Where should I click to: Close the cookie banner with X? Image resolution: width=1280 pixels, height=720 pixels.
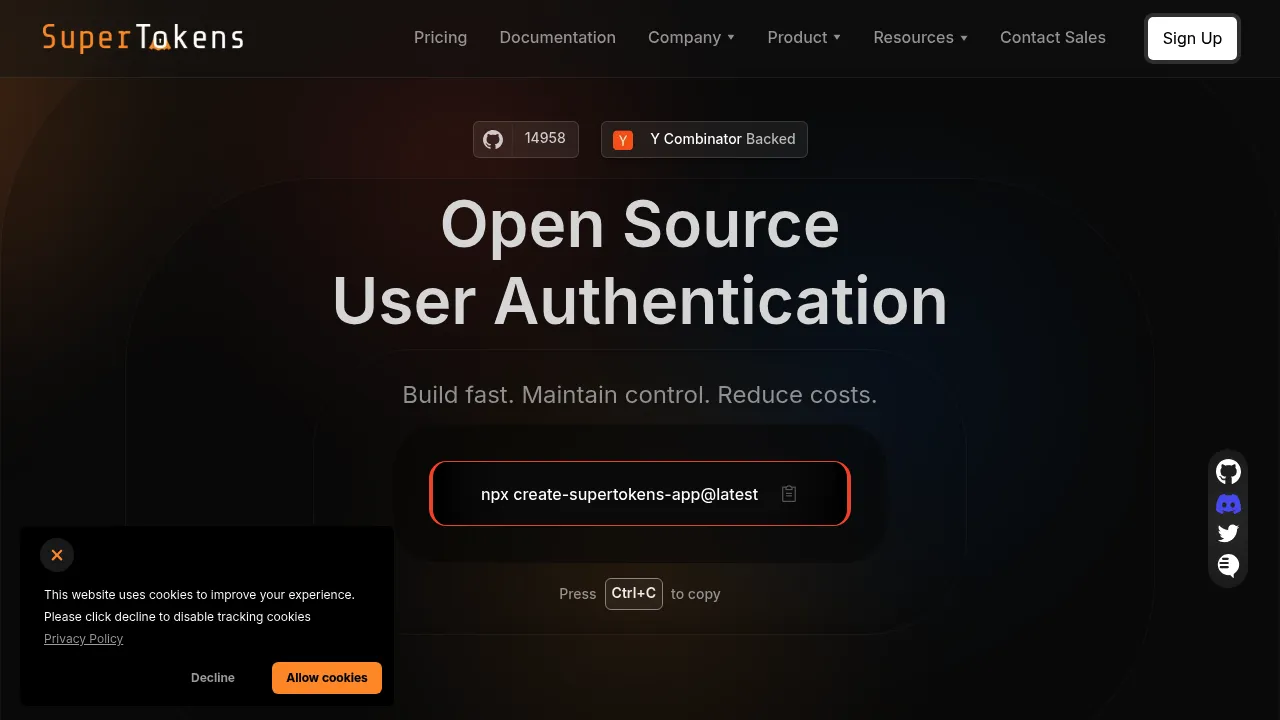pyautogui.click(x=57, y=555)
